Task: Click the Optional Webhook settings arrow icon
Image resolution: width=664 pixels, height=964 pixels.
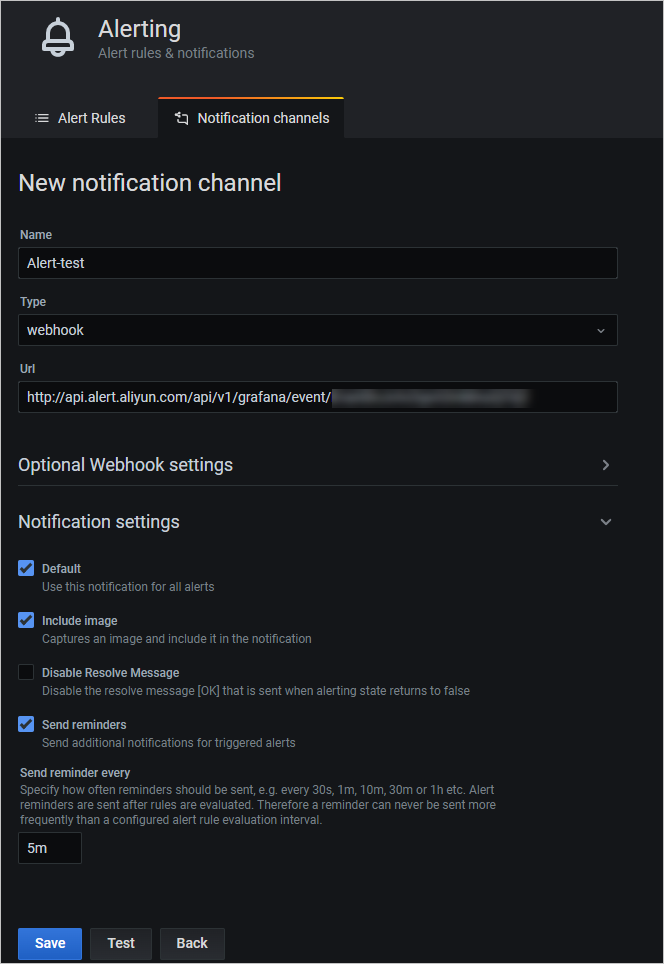Action: point(606,464)
